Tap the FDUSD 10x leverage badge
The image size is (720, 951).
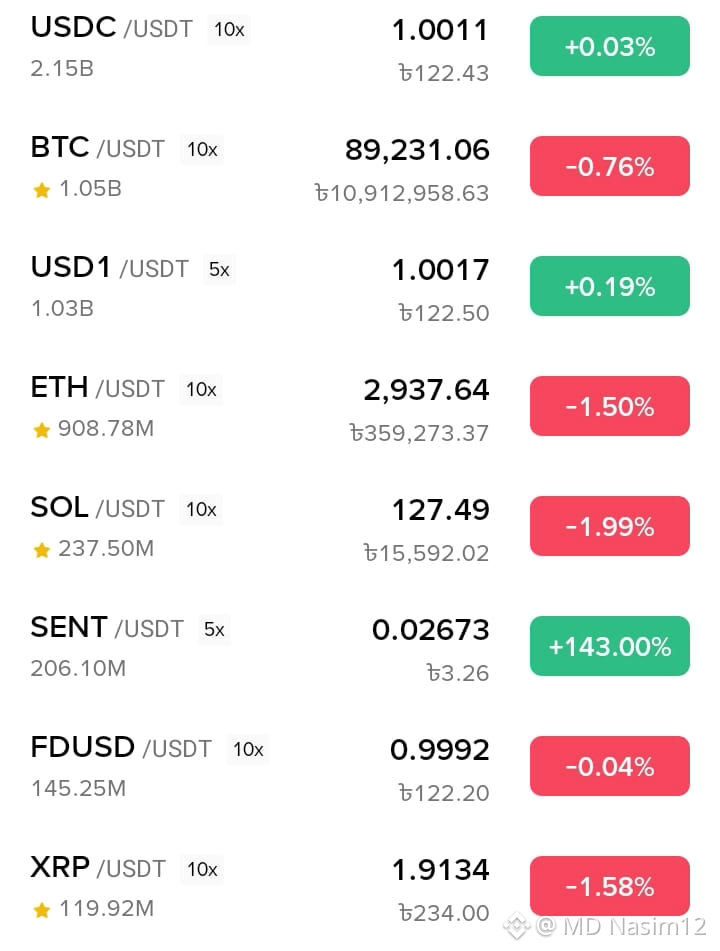248,750
